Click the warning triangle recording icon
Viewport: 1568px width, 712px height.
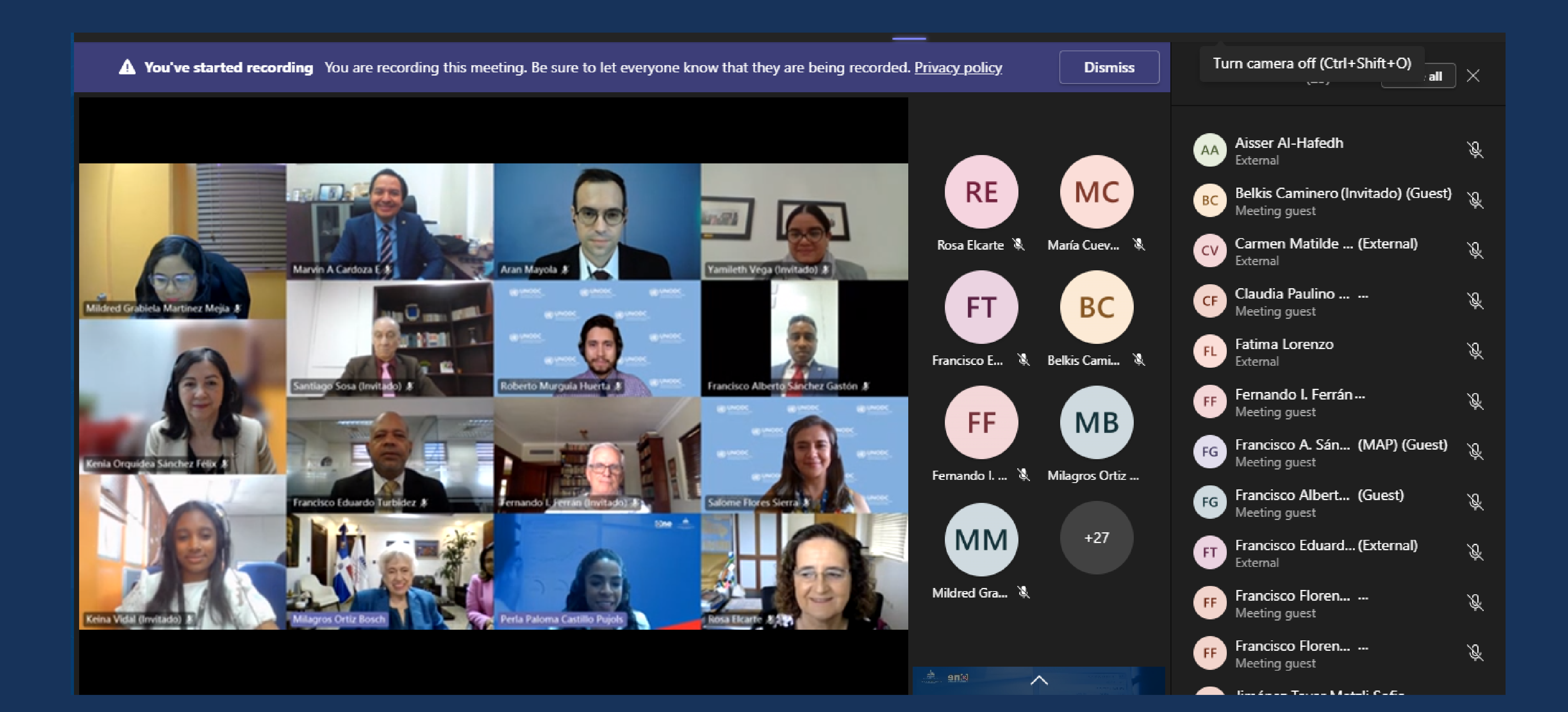[126, 67]
